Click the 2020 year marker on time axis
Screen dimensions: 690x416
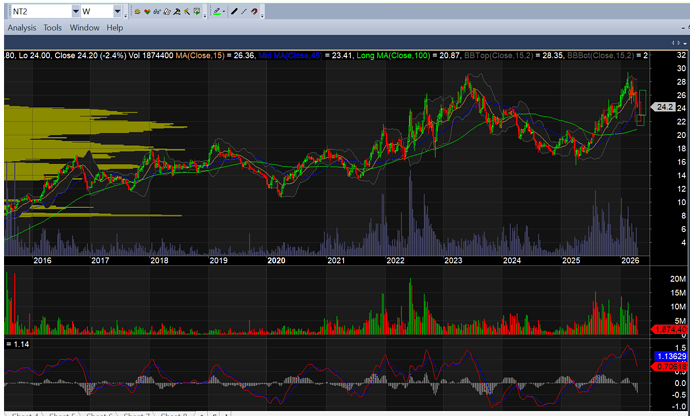click(276, 261)
